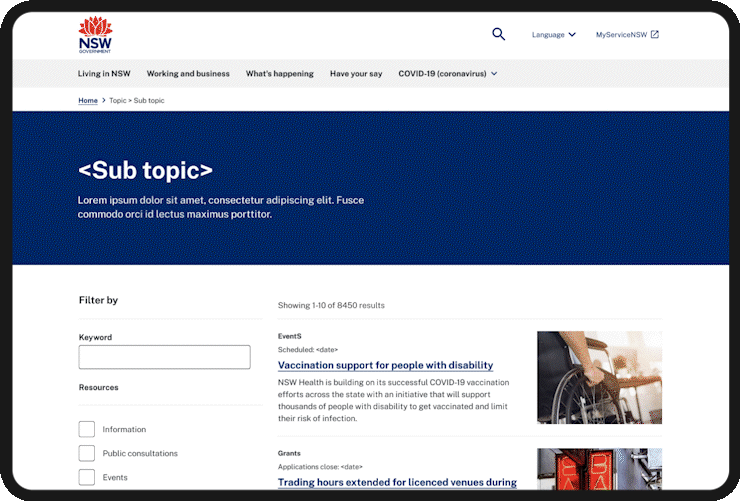The image size is (740, 501).
Task: Tick the Information checkbox
Action: pyautogui.click(x=86, y=429)
